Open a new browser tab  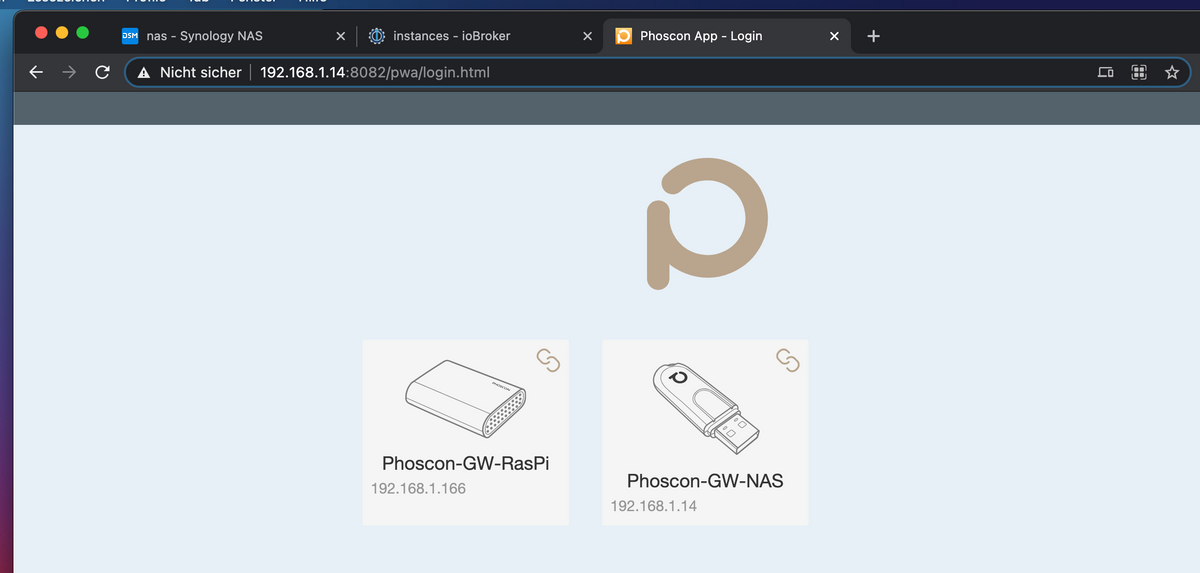tap(873, 36)
